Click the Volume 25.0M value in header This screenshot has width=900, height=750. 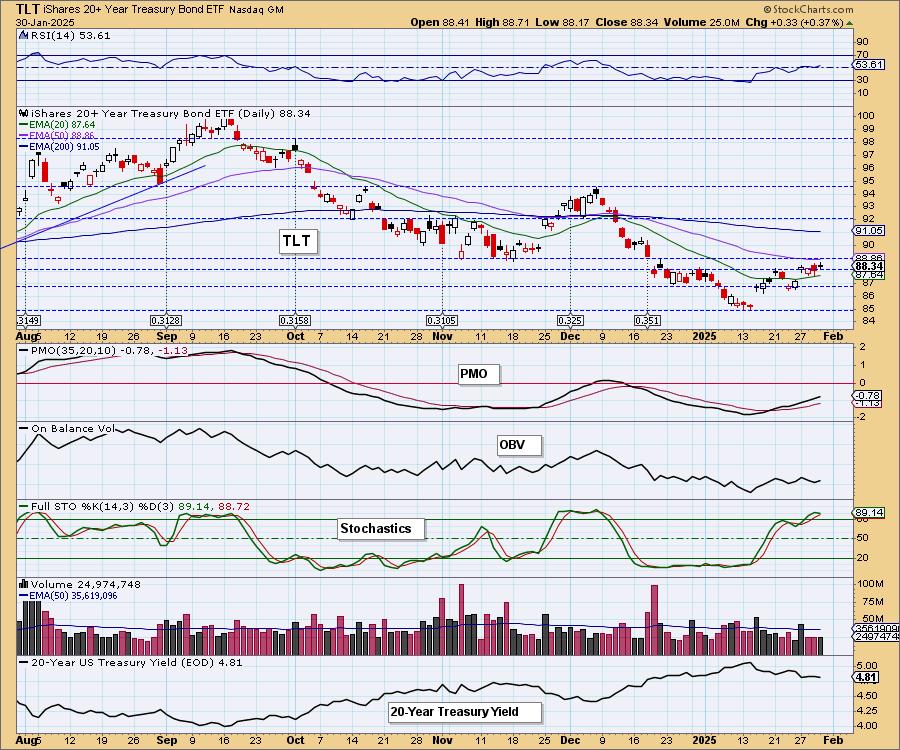click(x=702, y=22)
